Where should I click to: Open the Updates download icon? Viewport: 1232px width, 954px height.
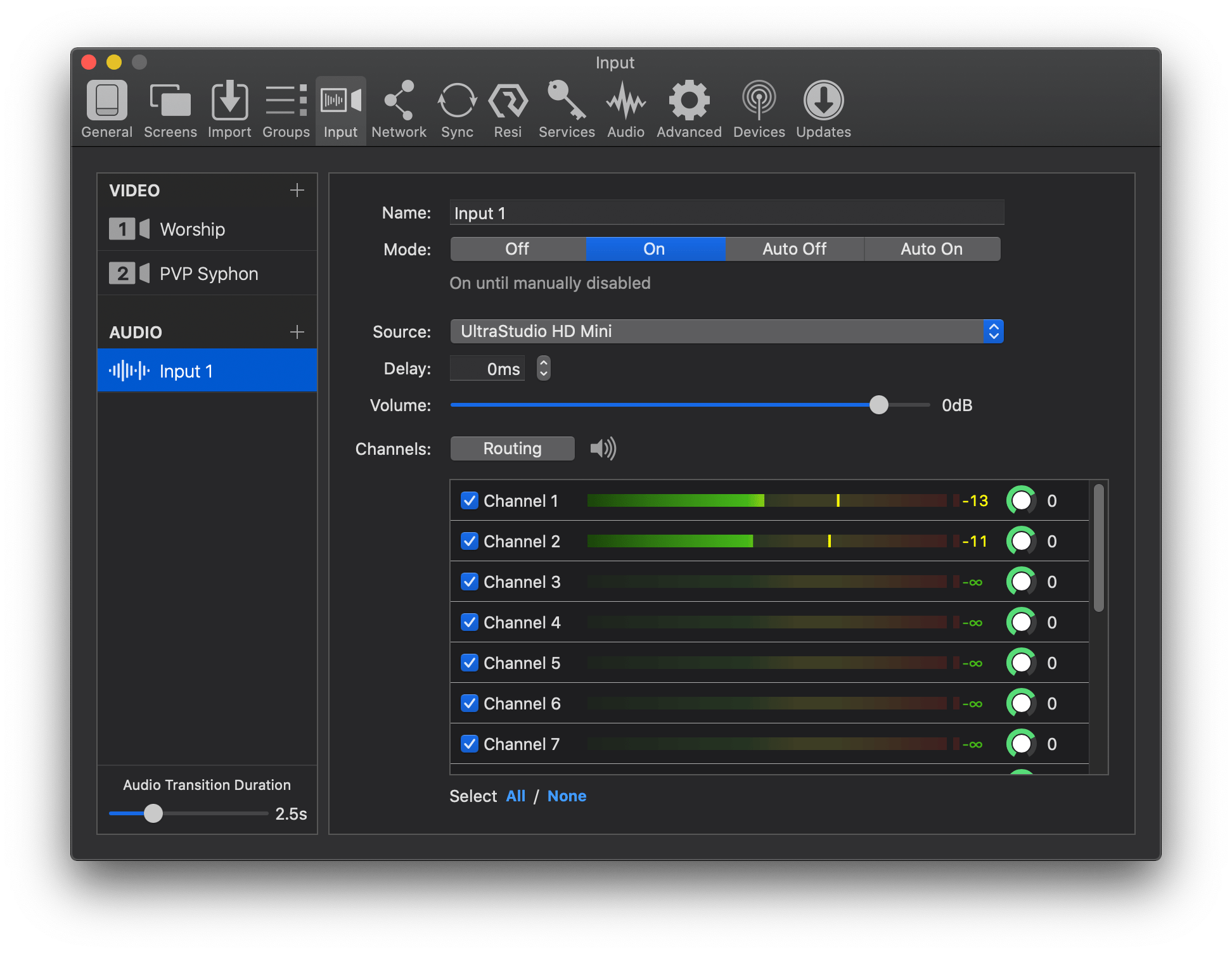click(823, 109)
